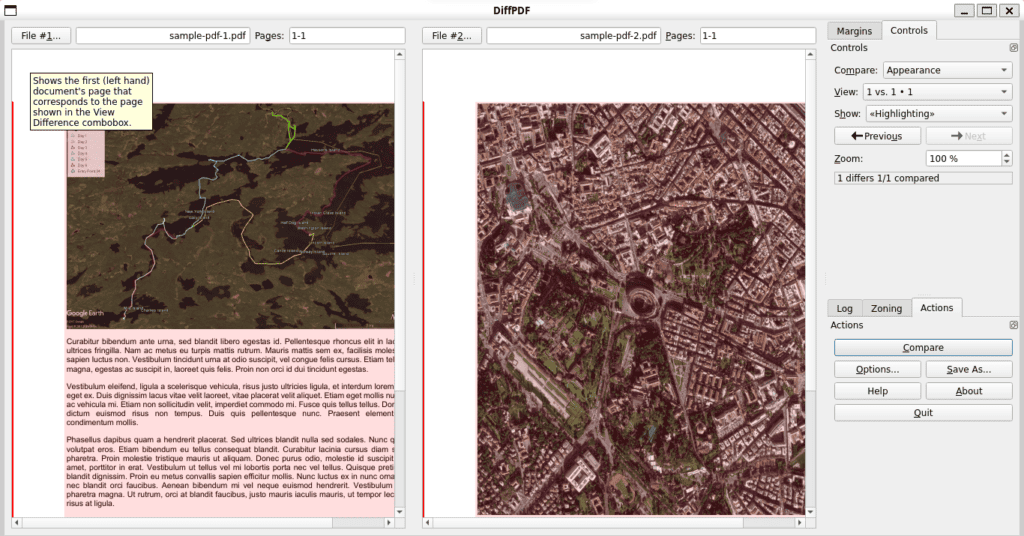Click the Compare action button
The width and height of the screenshot is (1024, 536).
(x=923, y=347)
